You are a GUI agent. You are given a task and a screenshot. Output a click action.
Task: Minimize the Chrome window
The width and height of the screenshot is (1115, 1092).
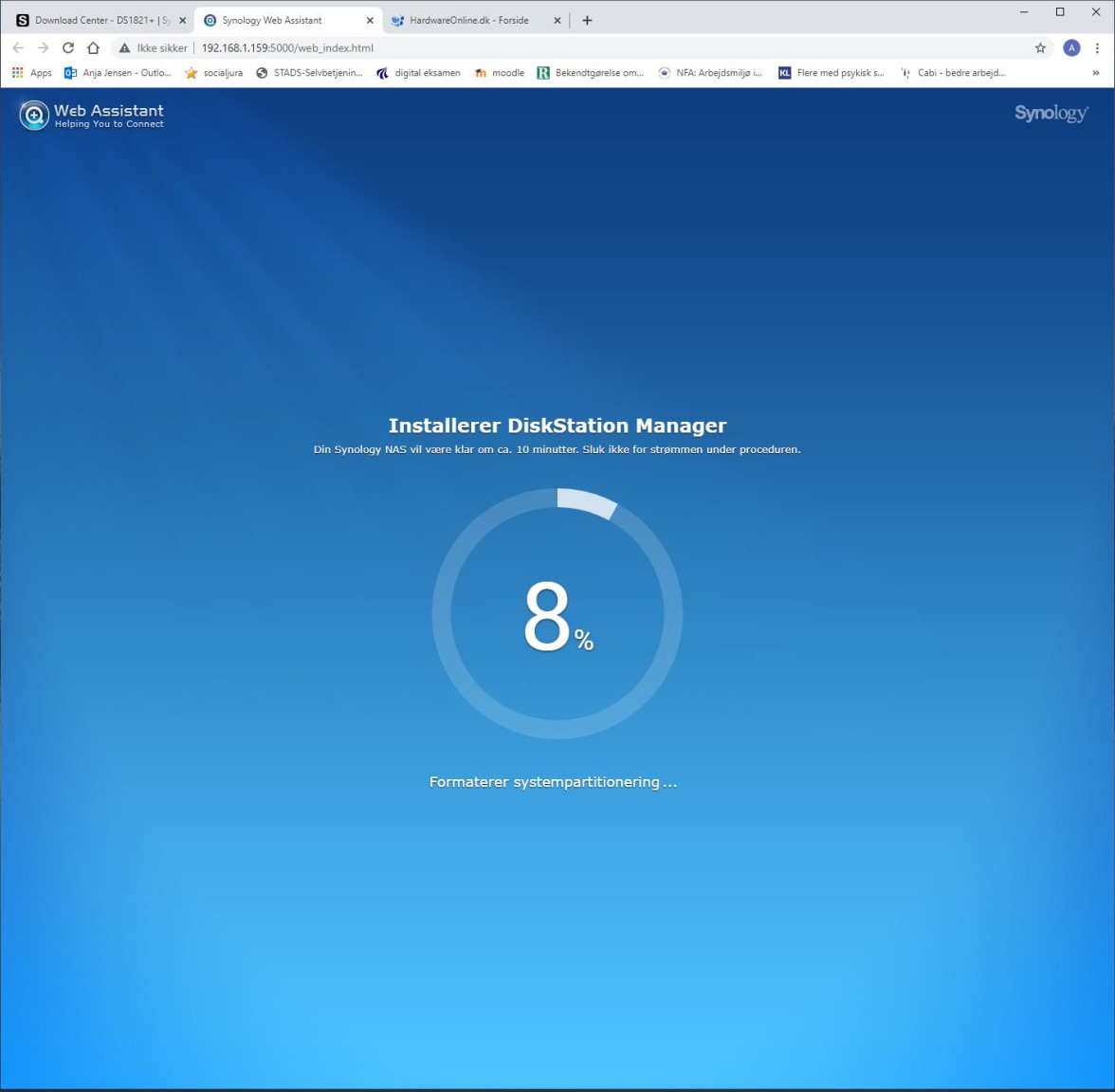pyautogui.click(x=1024, y=12)
